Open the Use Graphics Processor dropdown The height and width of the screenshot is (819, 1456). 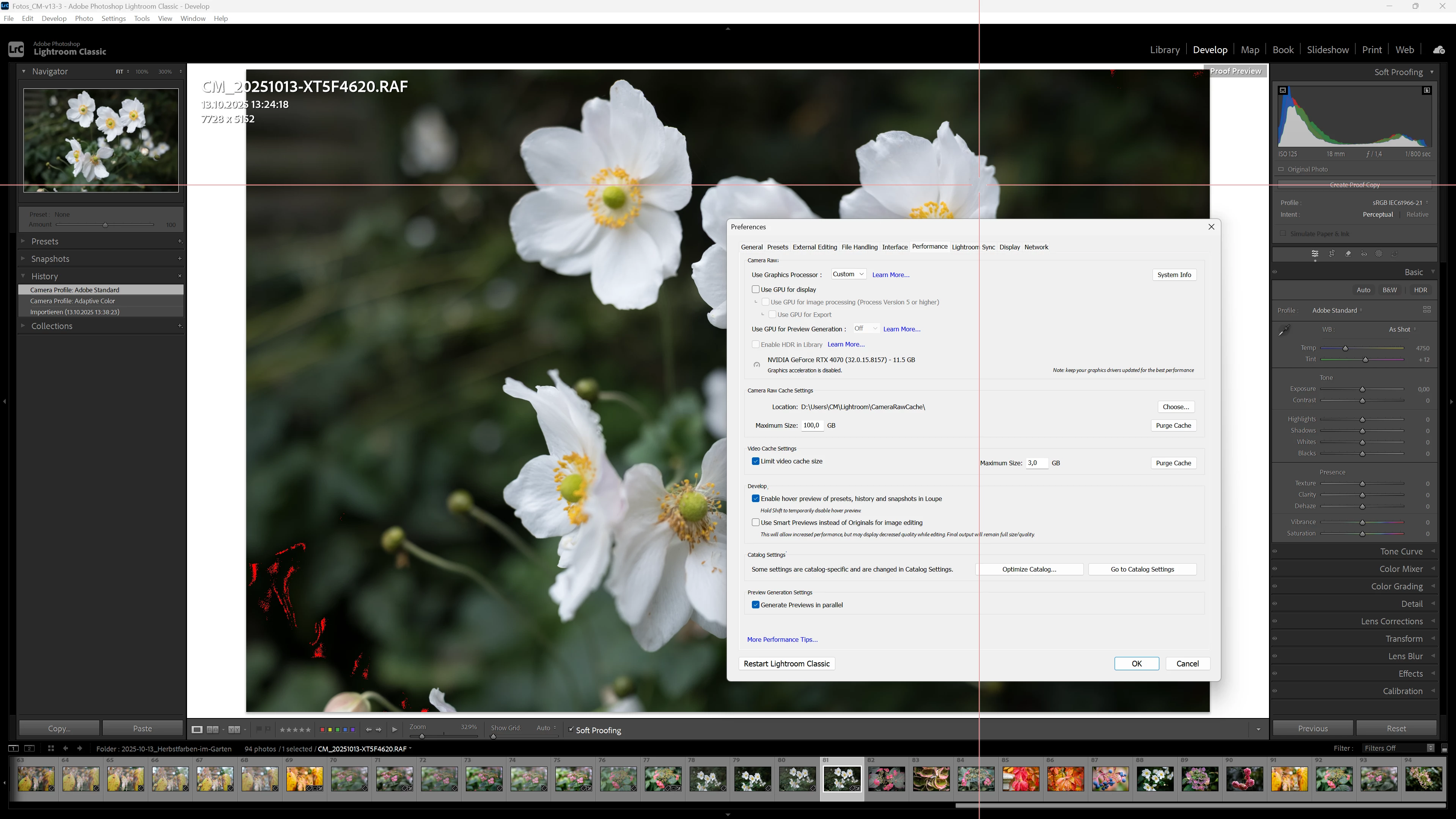[848, 274]
